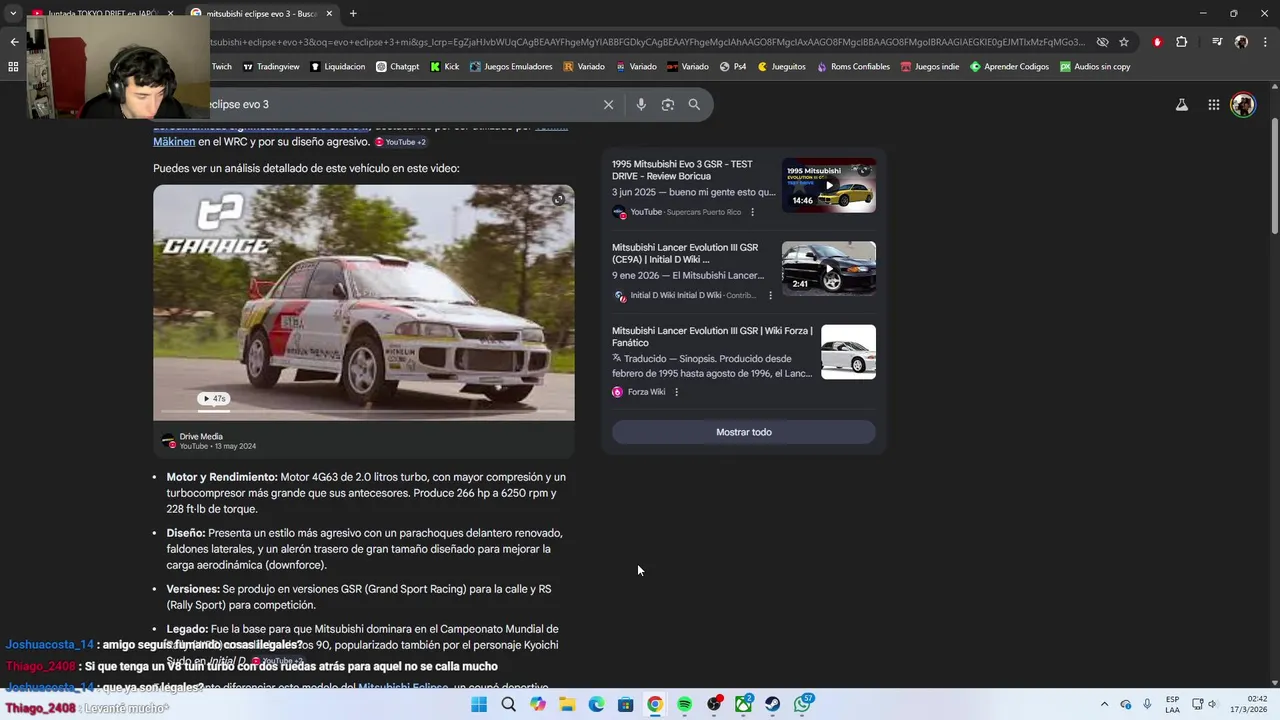Open File Explorer from taskbar
1280x720 pixels.
click(x=567, y=704)
